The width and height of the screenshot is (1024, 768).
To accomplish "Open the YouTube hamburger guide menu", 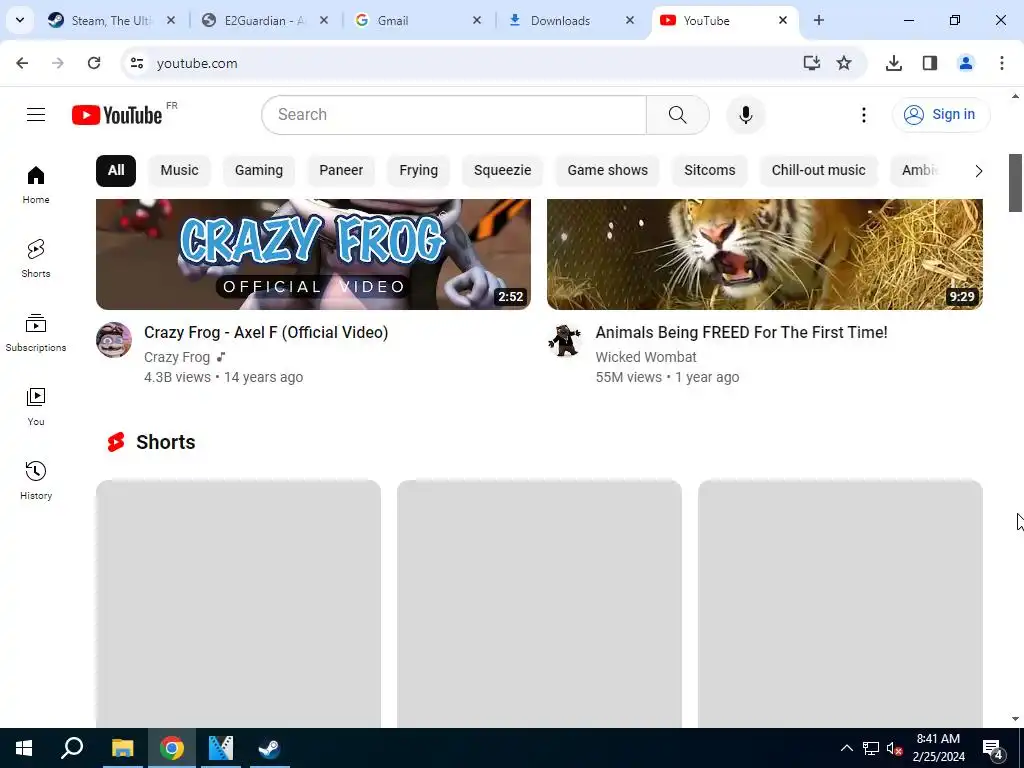I will pos(36,115).
